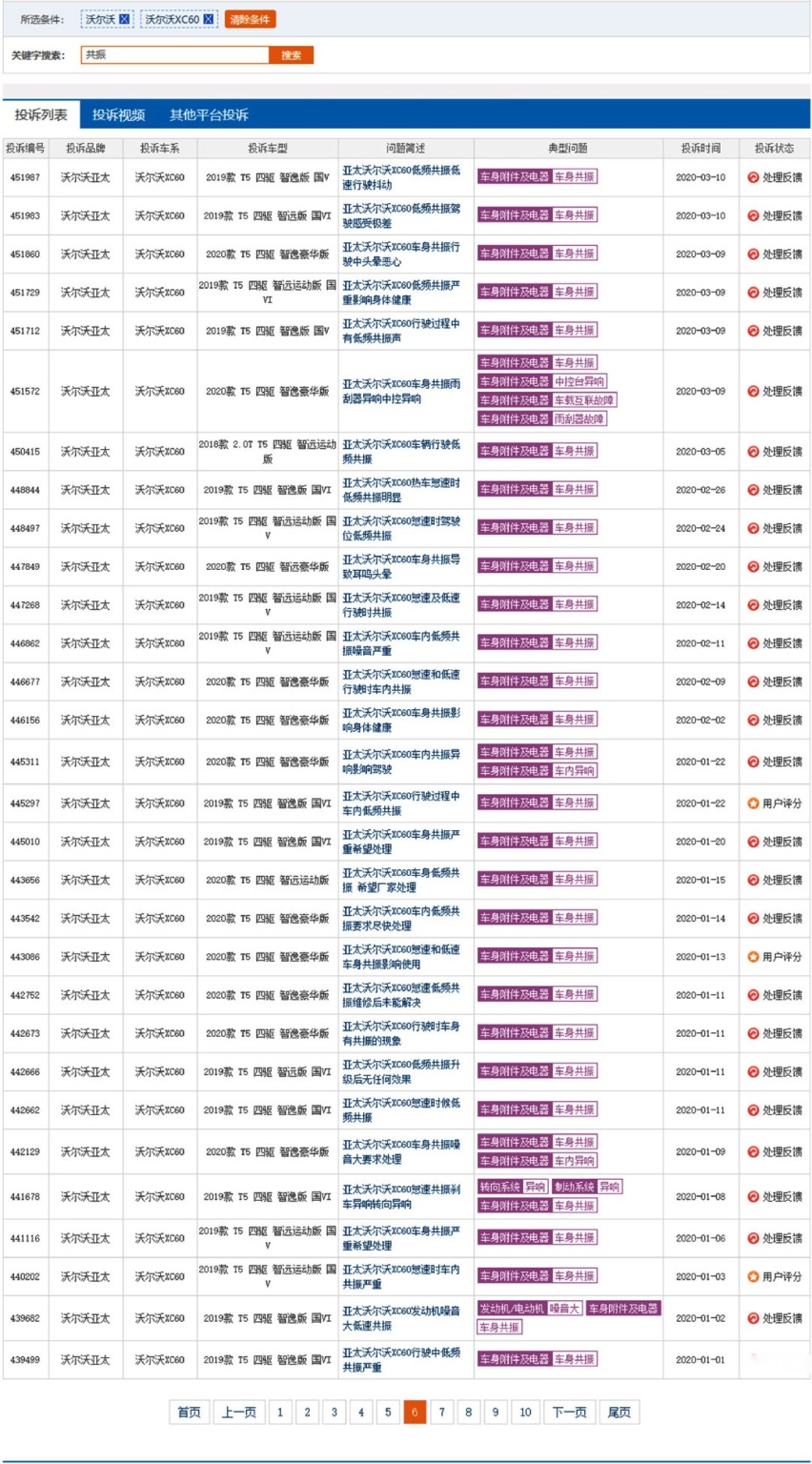812x1464 pixels.
Task: Jump to the last page via 尾页
Action: pyautogui.click(x=619, y=1413)
